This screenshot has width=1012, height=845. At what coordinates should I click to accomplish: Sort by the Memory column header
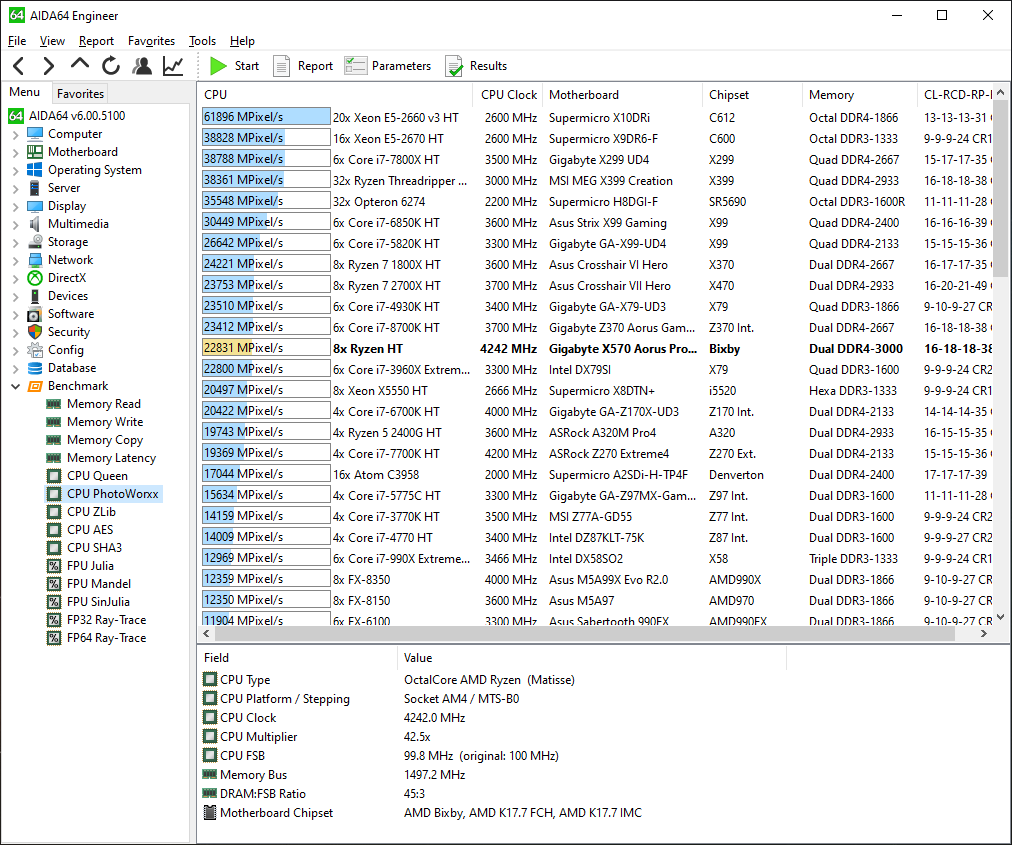point(859,95)
